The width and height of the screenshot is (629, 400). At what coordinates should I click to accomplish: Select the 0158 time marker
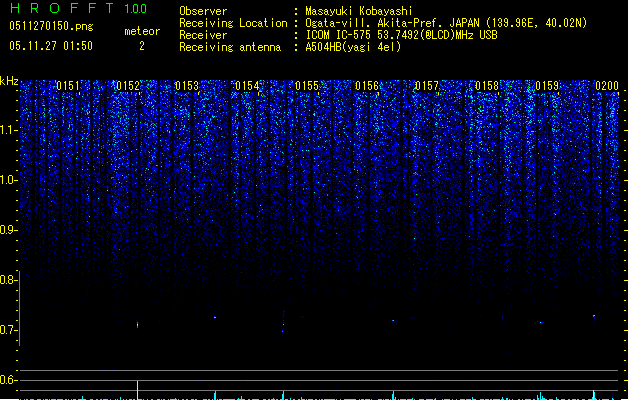pyautogui.click(x=487, y=86)
